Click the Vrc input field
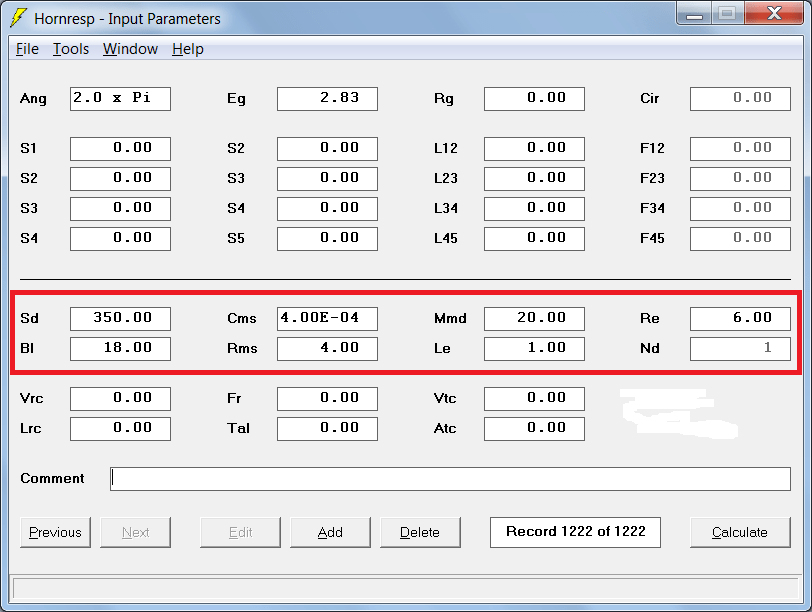The width and height of the screenshot is (812, 612). (x=120, y=399)
